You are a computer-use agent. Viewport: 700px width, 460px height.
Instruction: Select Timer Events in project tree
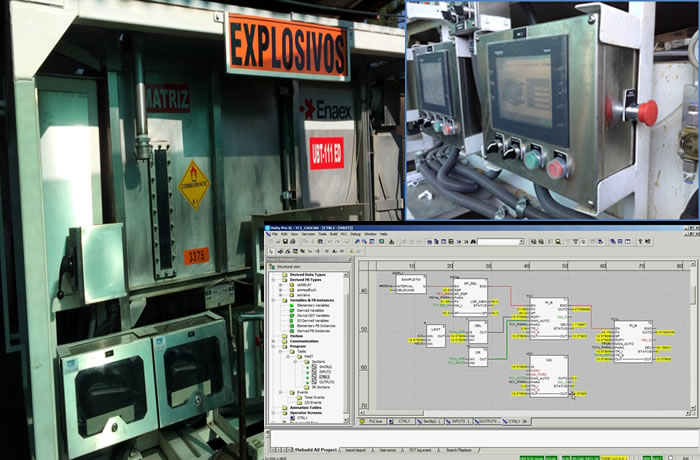click(315, 397)
